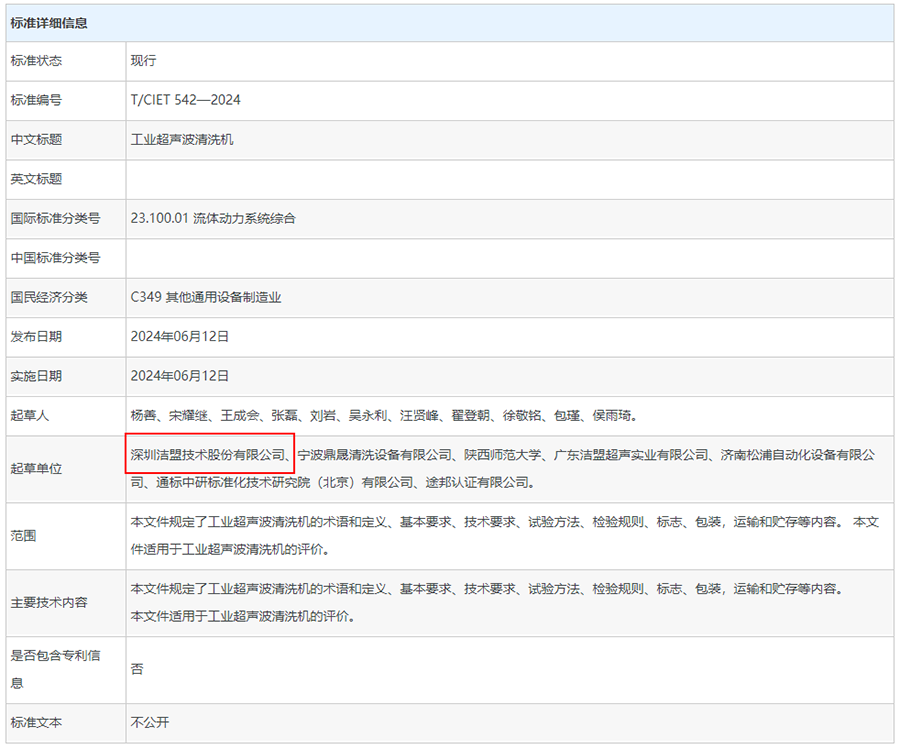Click the standard number T/CIET 542—2024
This screenshot has height=749, width=900.
[185, 100]
